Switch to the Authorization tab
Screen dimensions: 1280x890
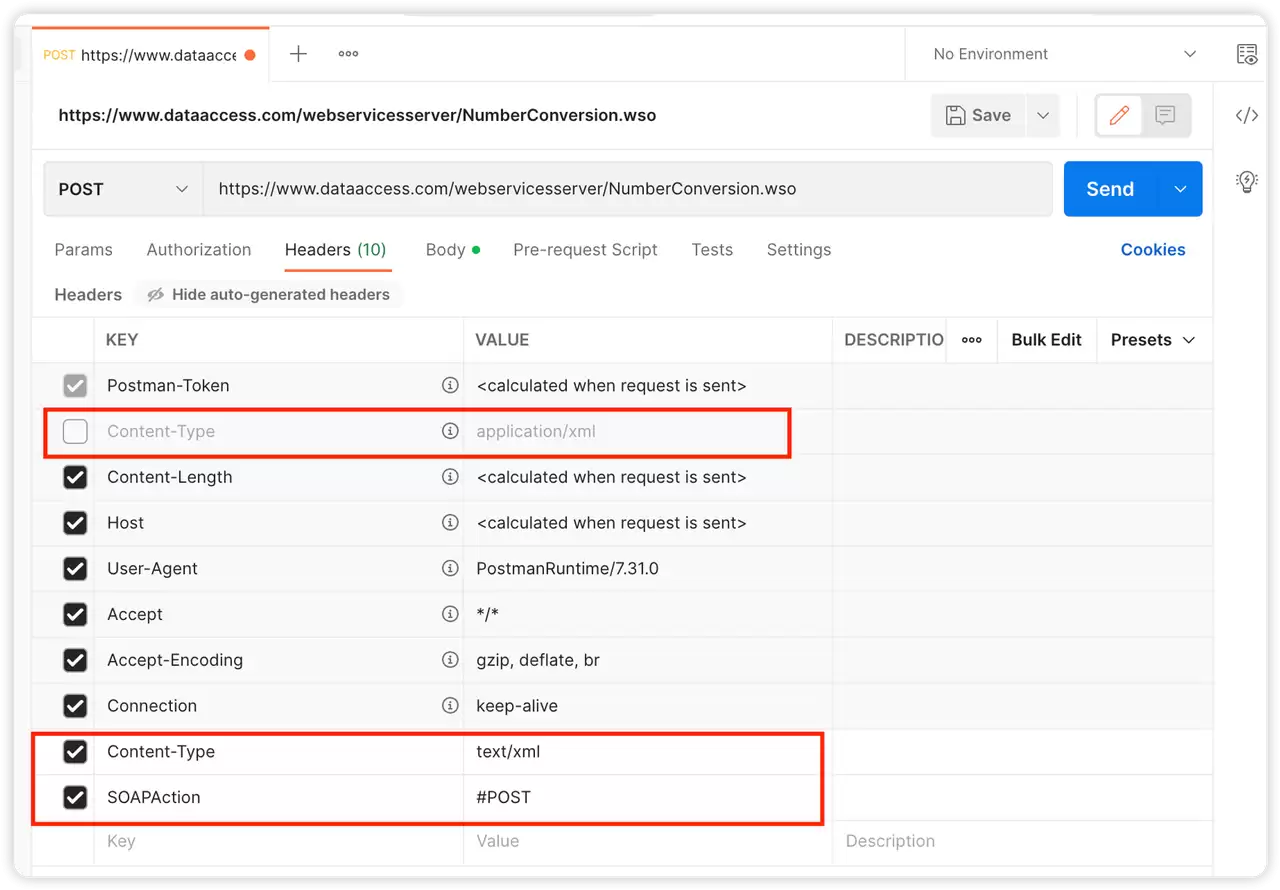coord(199,250)
